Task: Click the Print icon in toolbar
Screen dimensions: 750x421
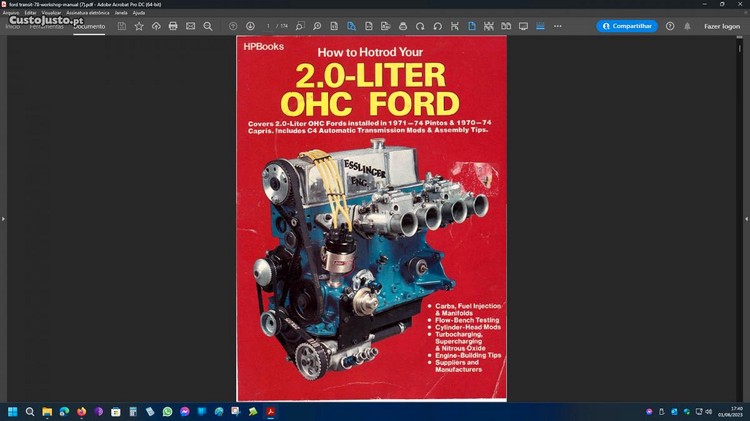Action: [x=173, y=26]
